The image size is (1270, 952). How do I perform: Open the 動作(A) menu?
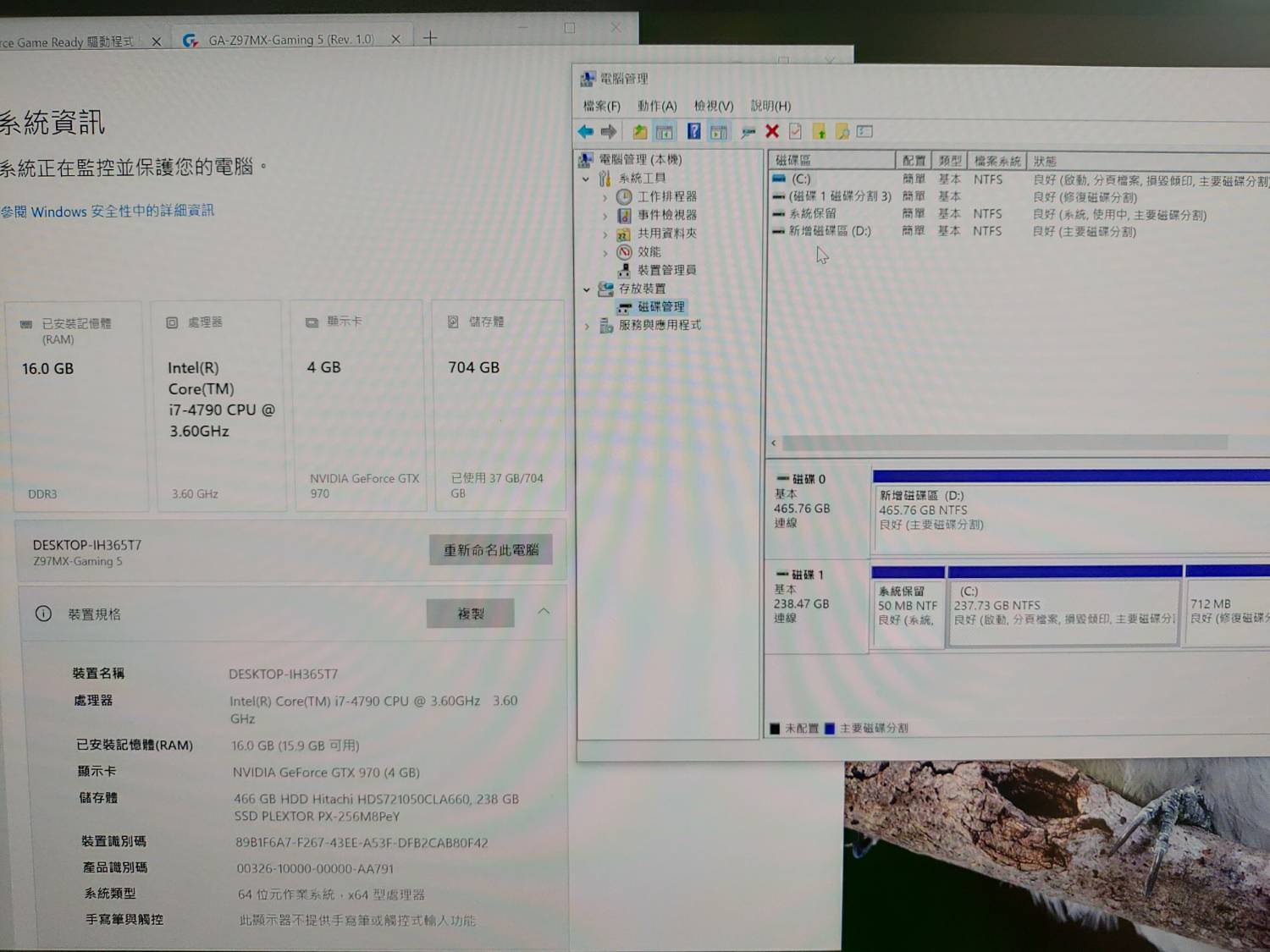pos(657,106)
